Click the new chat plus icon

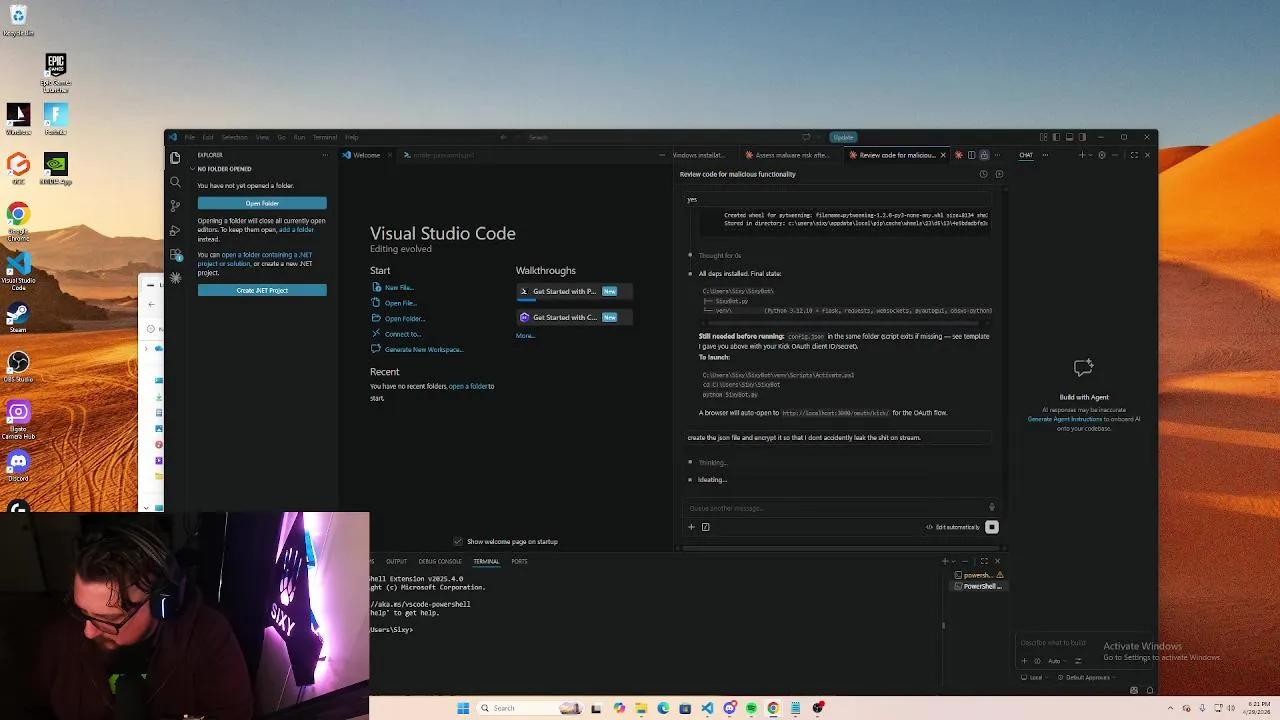[1082, 155]
